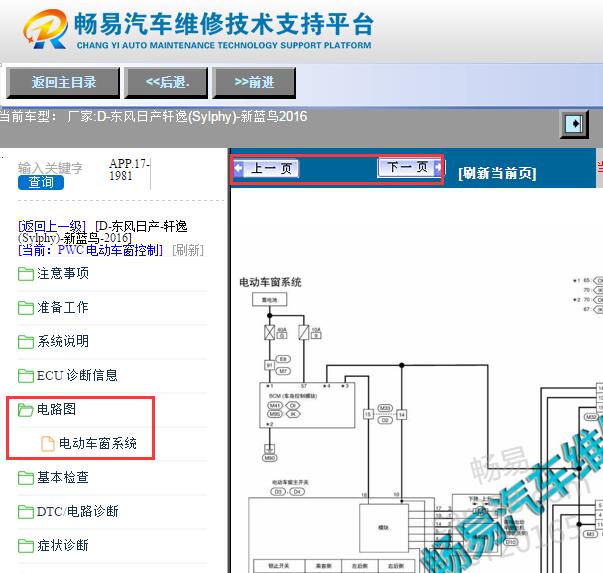603x573 pixels.
Task: Click the [当前：PWC 电动车窗控制] link
Action: (91, 250)
